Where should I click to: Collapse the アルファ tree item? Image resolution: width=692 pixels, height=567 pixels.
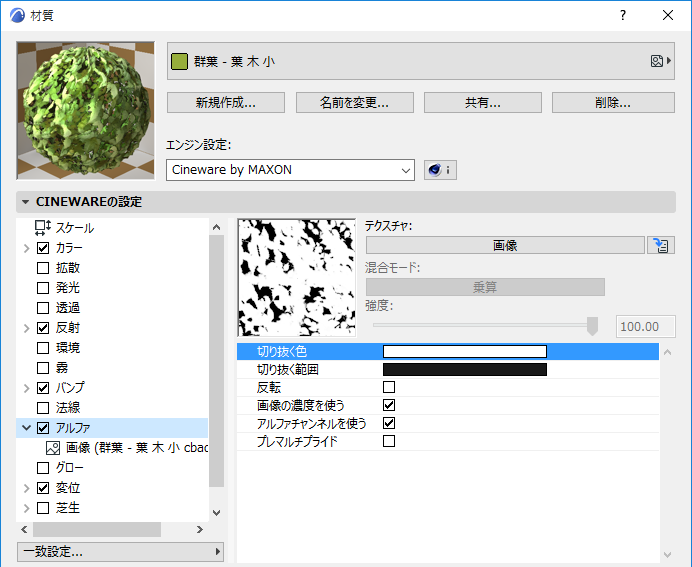coord(26,428)
